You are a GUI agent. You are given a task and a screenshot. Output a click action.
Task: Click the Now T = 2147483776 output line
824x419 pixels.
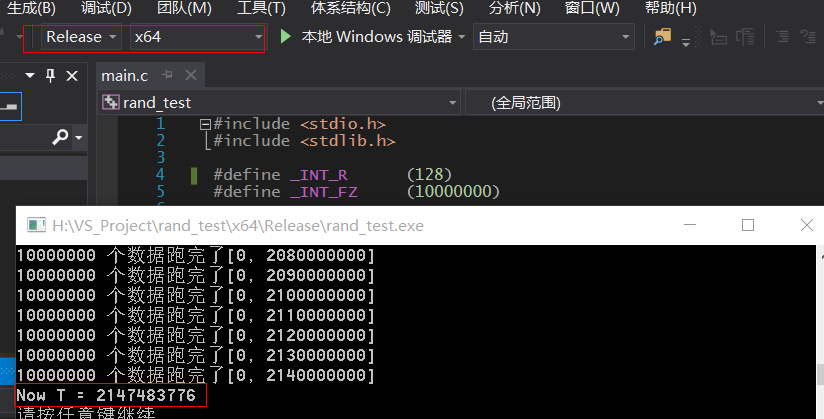[x=106, y=395]
